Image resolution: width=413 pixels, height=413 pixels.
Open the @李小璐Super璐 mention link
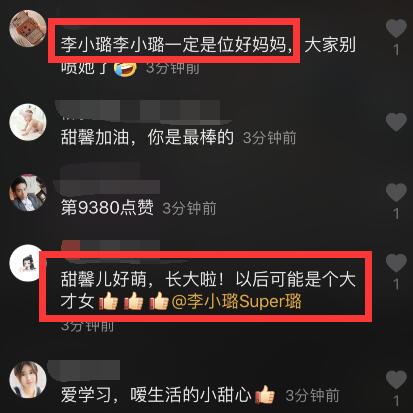[236, 301]
